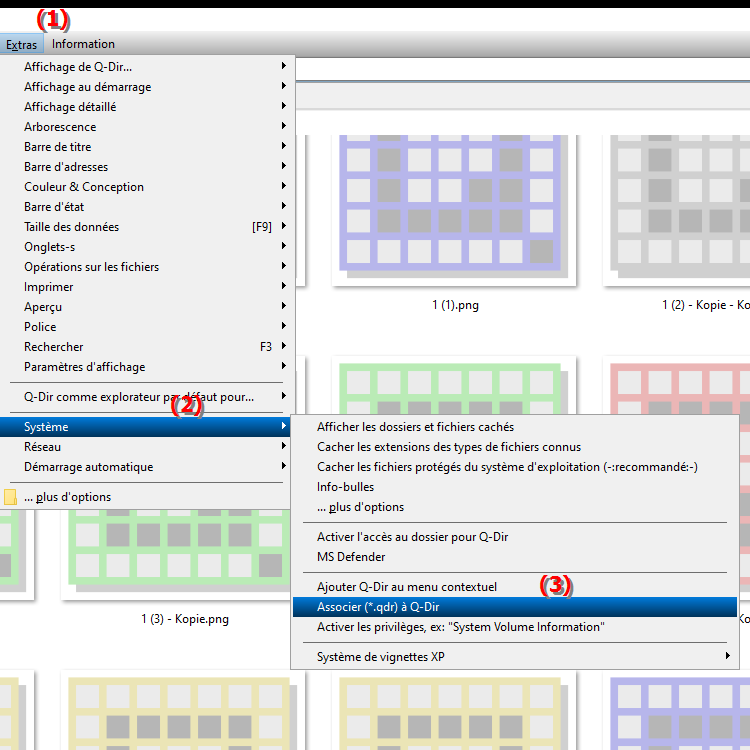Open Réseau submenu
The width and height of the screenshot is (750, 750).
click(x=145, y=447)
